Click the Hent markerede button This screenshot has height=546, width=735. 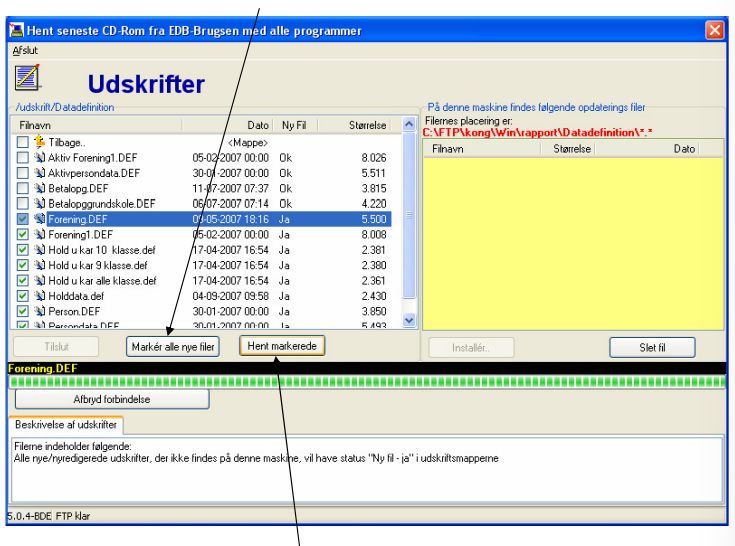pyautogui.click(x=282, y=346)
